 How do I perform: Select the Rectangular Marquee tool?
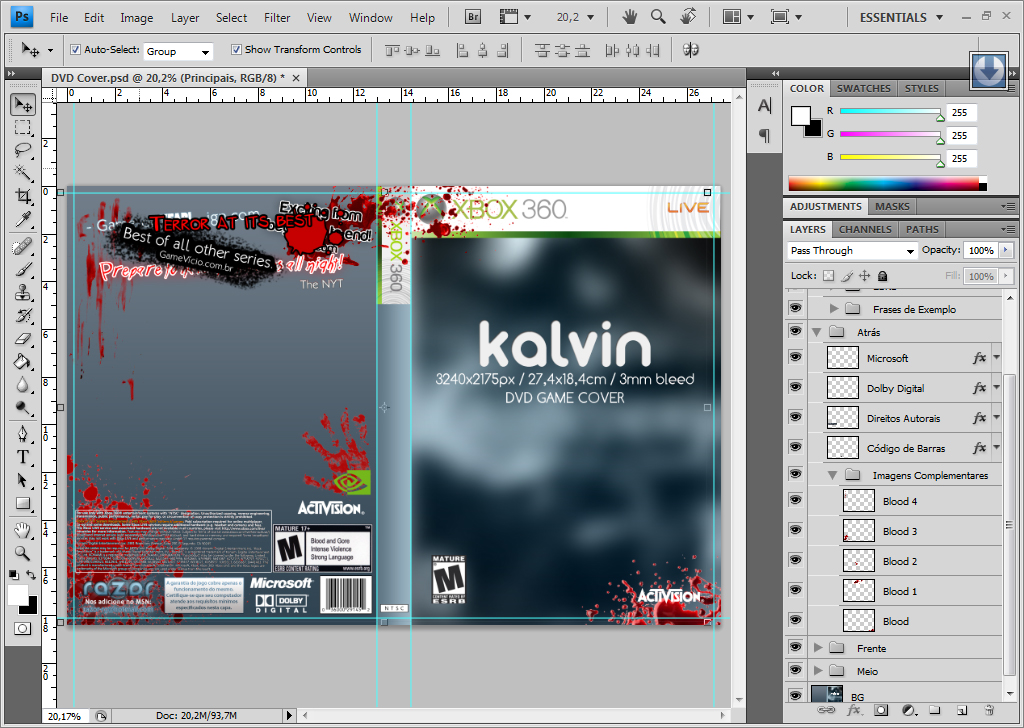23,127
